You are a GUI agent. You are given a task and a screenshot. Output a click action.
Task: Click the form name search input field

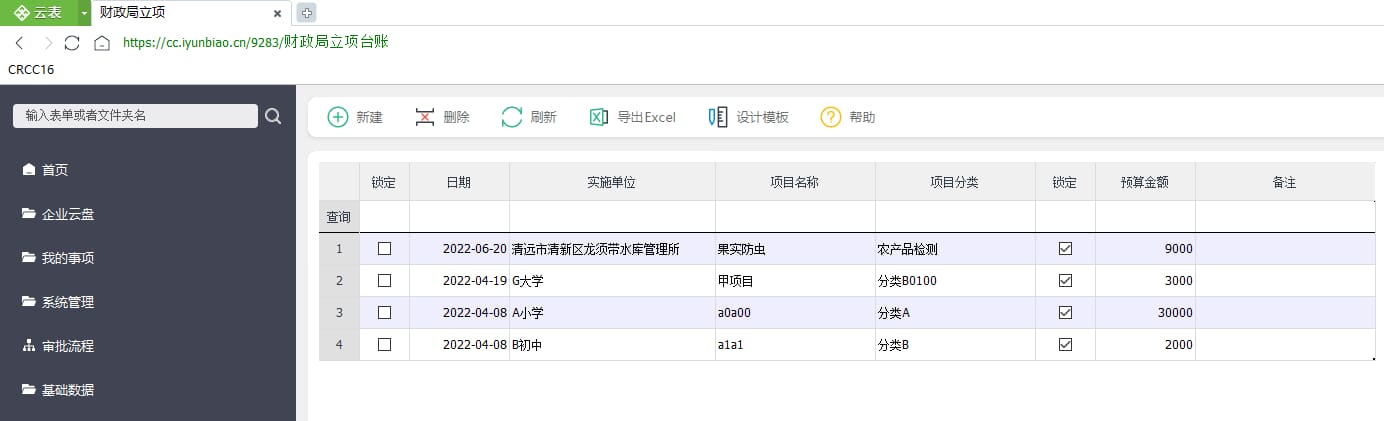135,116
